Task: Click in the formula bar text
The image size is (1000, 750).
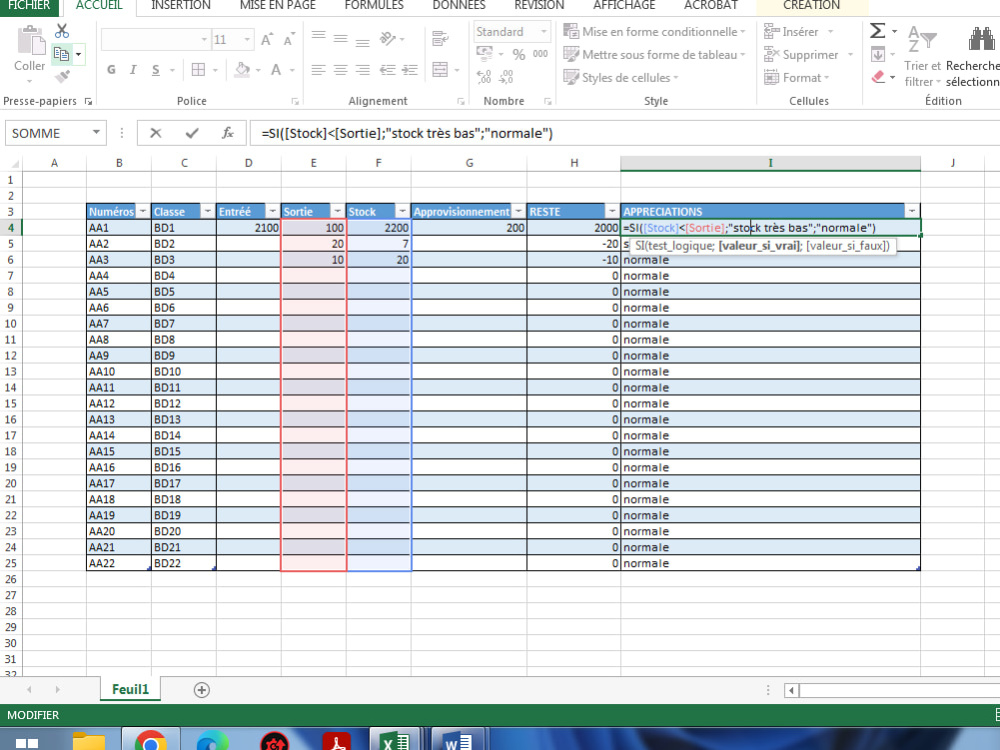Action: coord(407,133)
